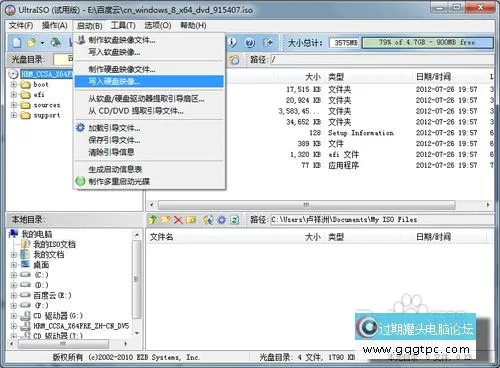Click the help question mark toolbar icon

(250, 43)
